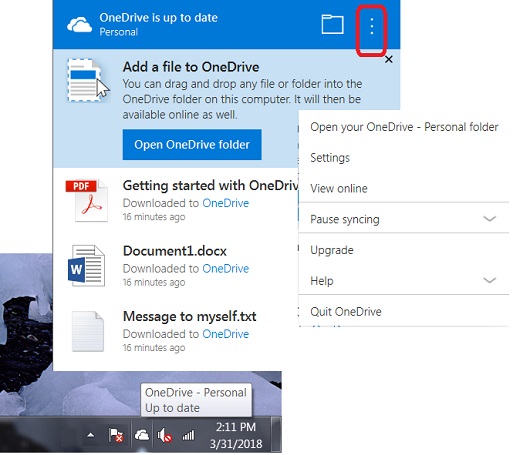Expand the Pause syncing chevron
This screenshot has width=520, height=455.
click(x=489, y=219)
